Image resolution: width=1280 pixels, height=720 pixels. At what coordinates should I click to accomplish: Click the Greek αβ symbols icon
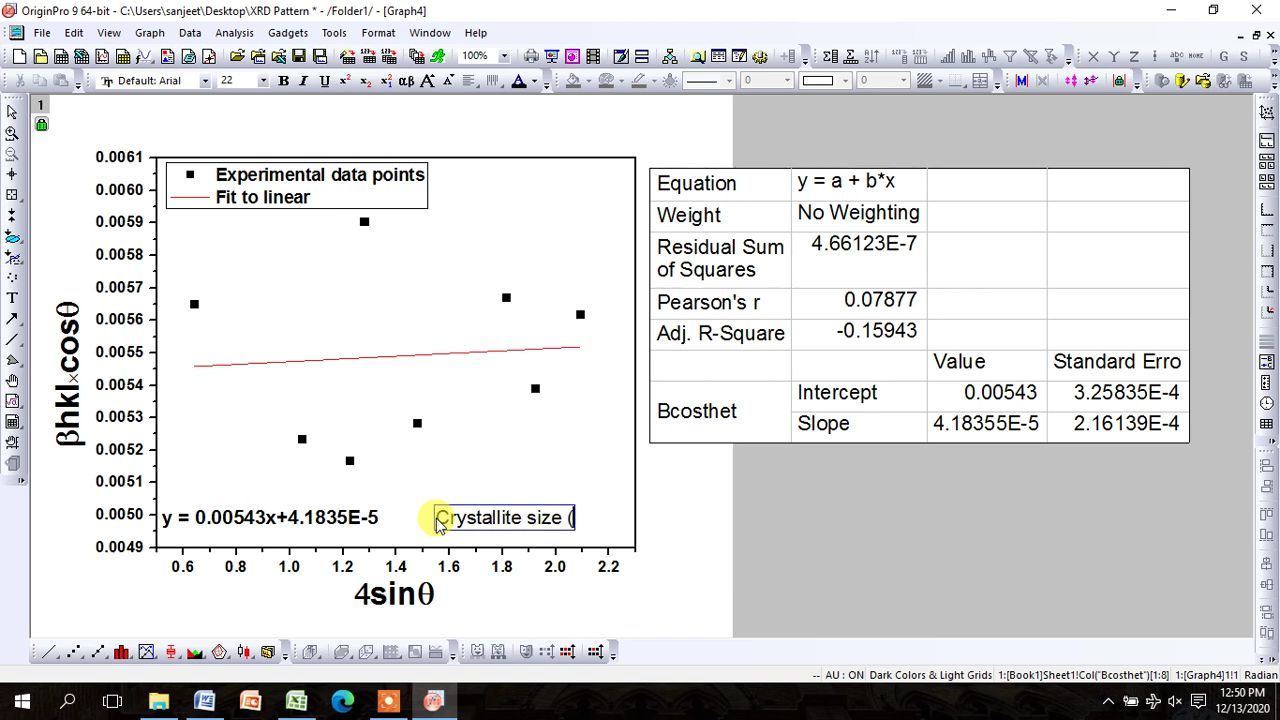click(406, 81)
